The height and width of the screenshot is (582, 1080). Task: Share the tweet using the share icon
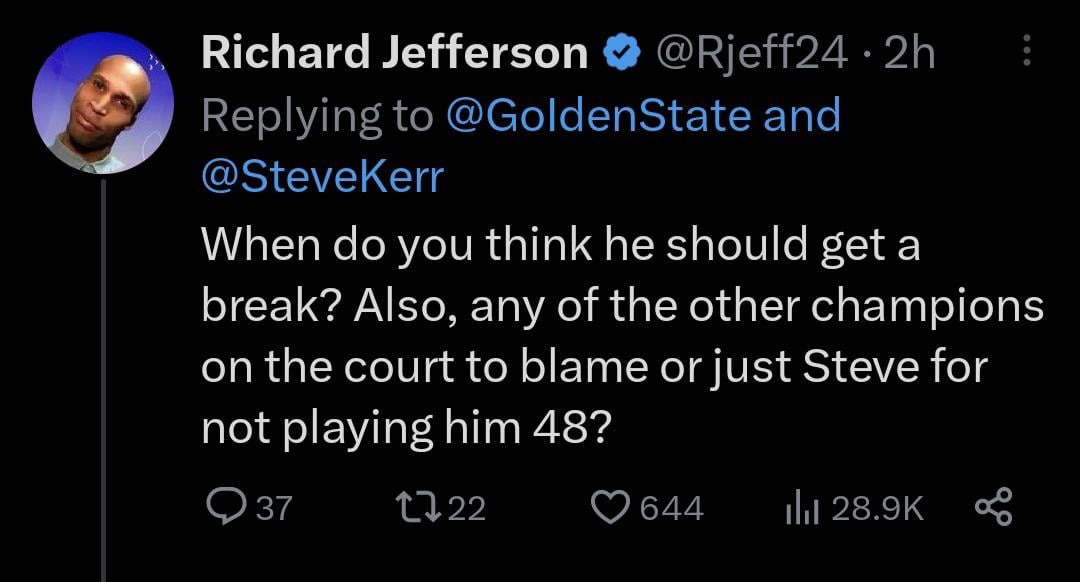pos(994,508)
